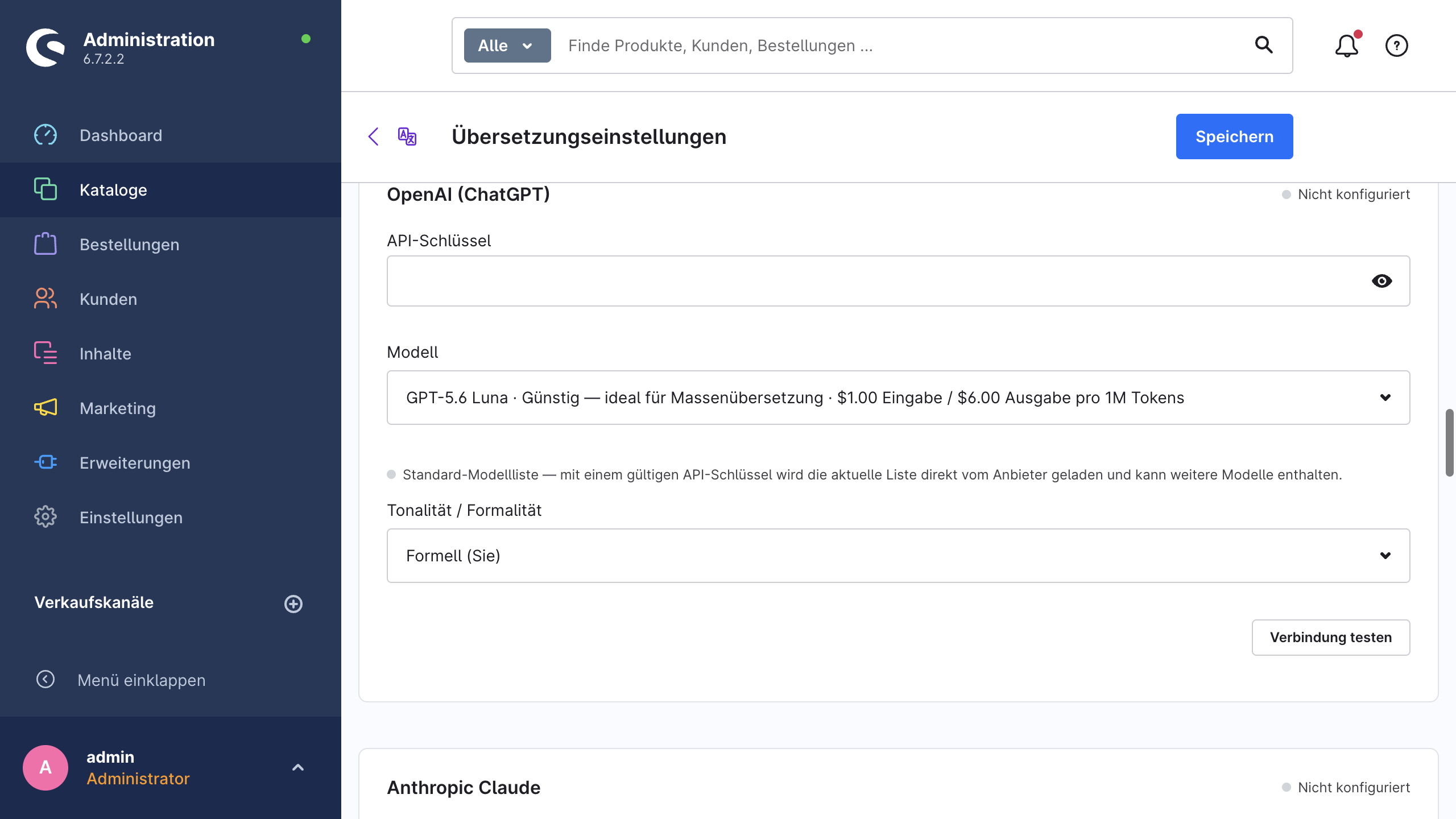Open the Dashboard gauge icon
The image size is (1456, 819).
[x=45, y=135]
